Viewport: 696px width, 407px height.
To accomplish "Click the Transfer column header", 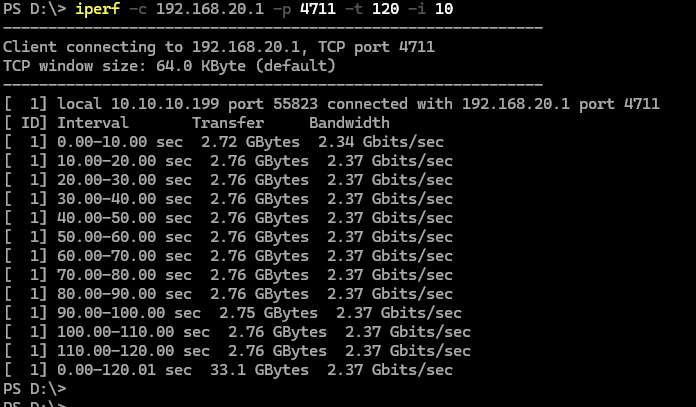I will click(228, 123).
